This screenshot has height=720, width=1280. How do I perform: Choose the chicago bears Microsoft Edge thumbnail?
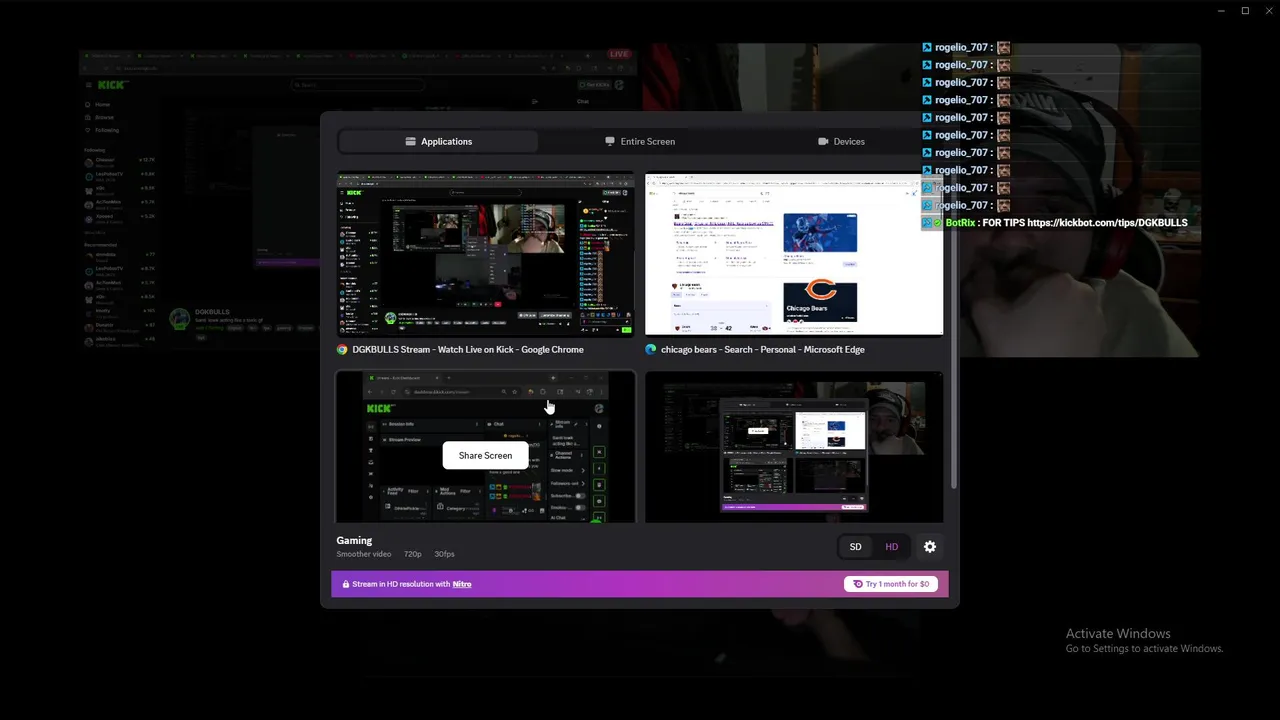[x=794, y=254]
